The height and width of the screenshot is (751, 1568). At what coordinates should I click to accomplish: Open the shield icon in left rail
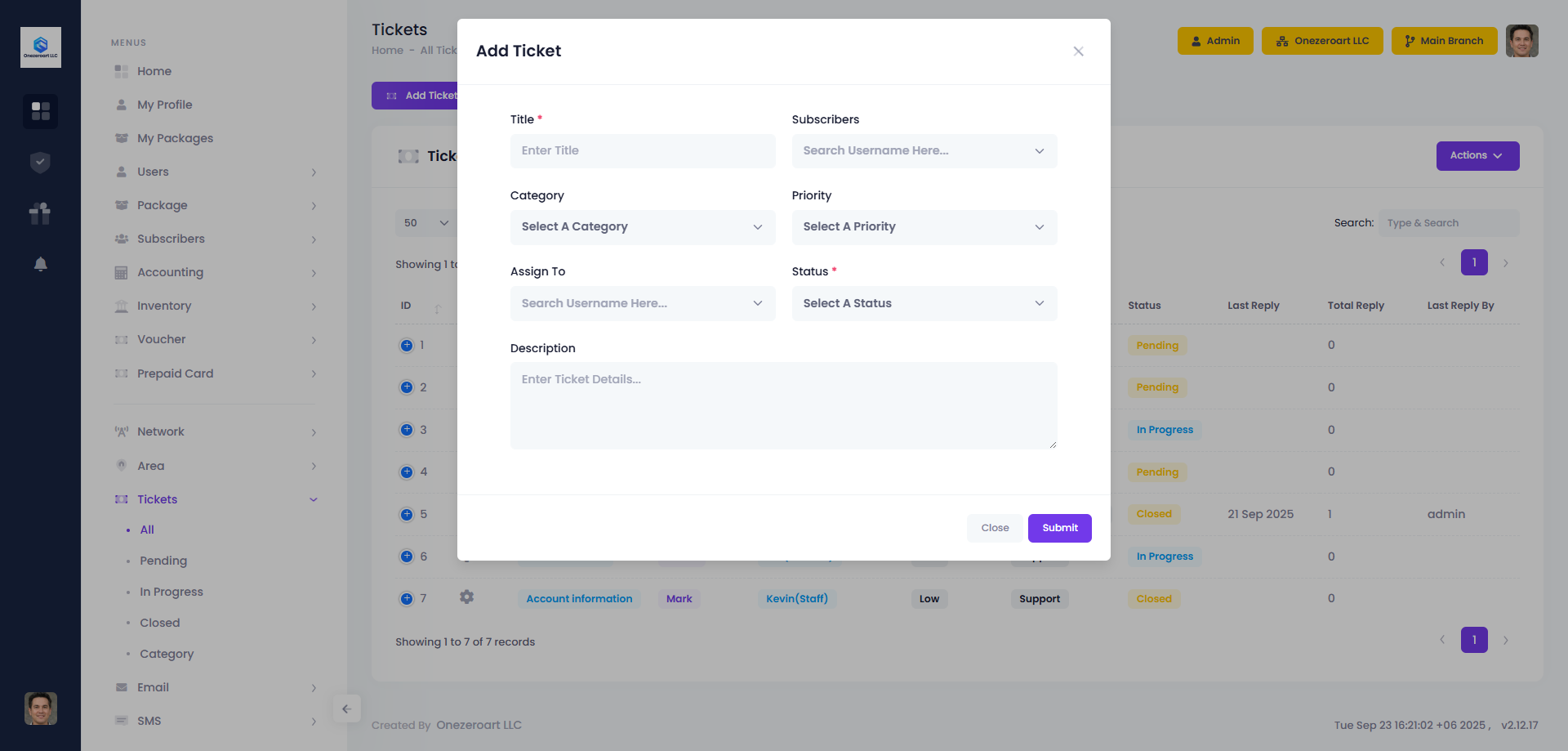(40, 163)
